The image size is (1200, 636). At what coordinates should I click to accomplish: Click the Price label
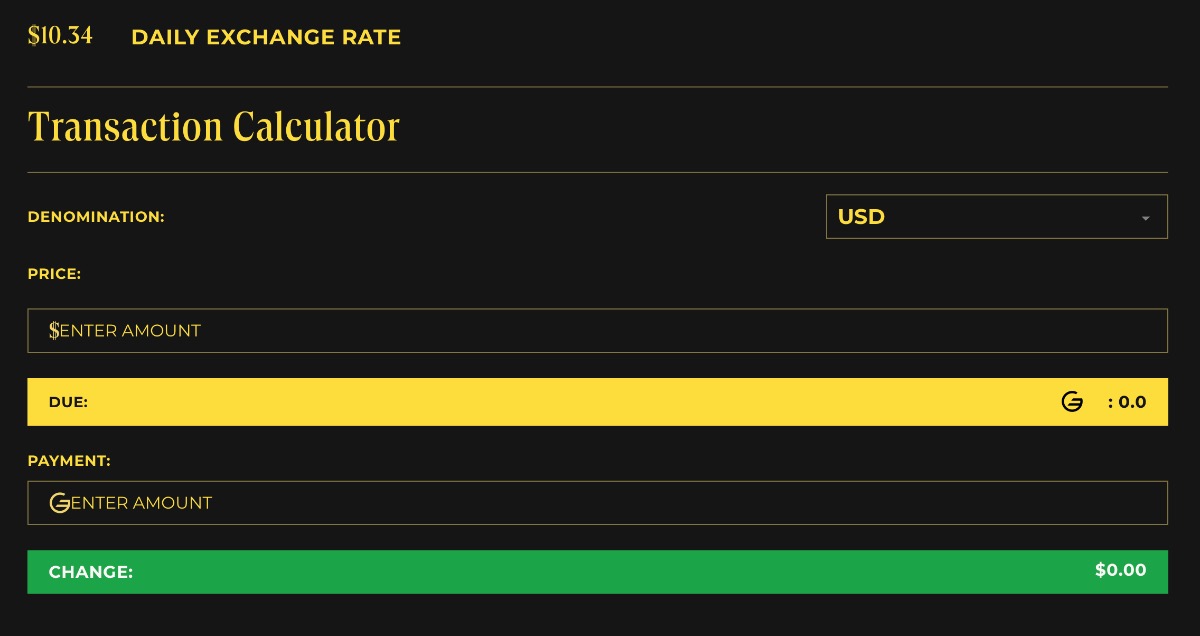pos(54,273)
